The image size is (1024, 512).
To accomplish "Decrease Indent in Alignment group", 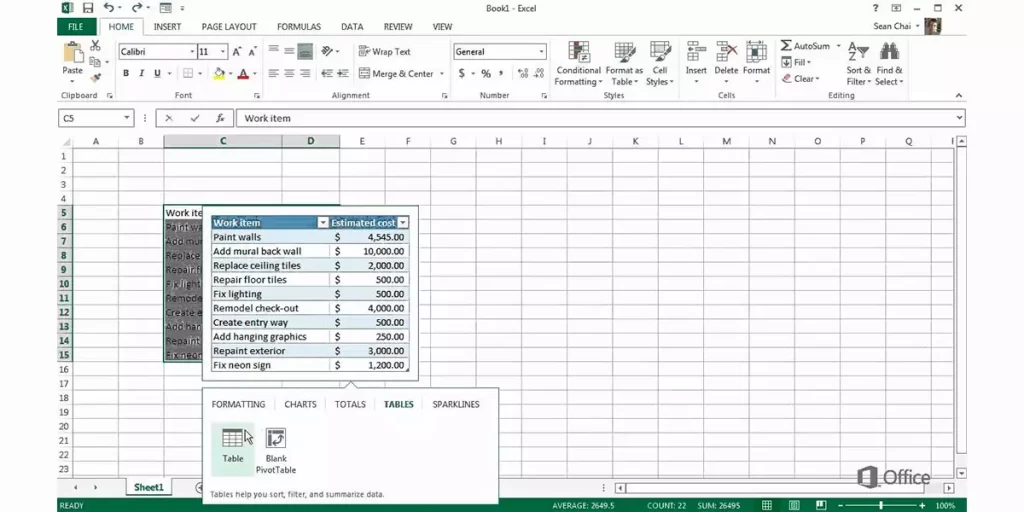I will coord(327,73).
